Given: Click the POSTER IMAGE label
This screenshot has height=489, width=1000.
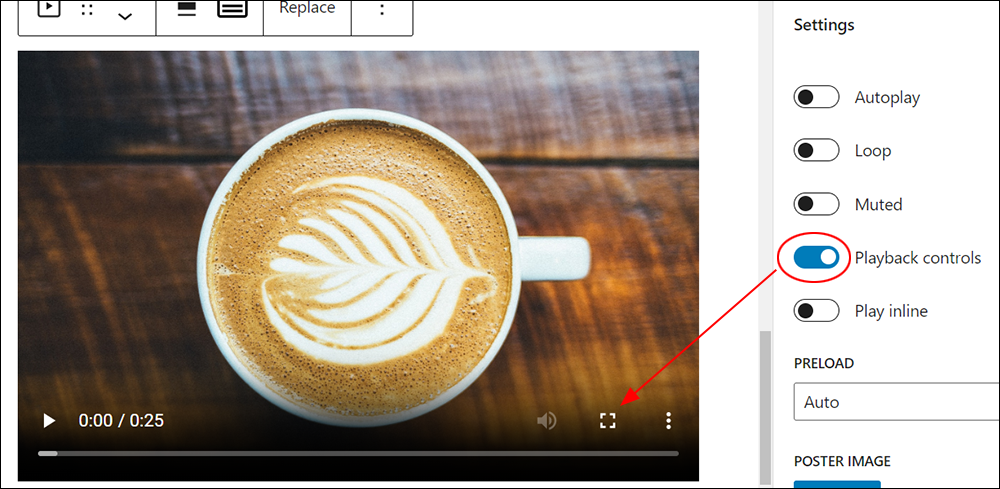Looking at the screenshot, I should click(x=842, y=462).
